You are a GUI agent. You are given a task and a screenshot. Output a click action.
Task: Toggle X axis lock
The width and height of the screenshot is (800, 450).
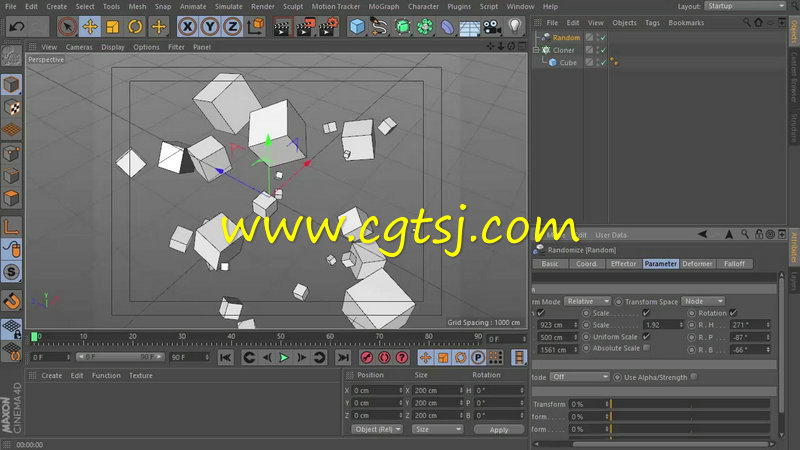point(188,27)
